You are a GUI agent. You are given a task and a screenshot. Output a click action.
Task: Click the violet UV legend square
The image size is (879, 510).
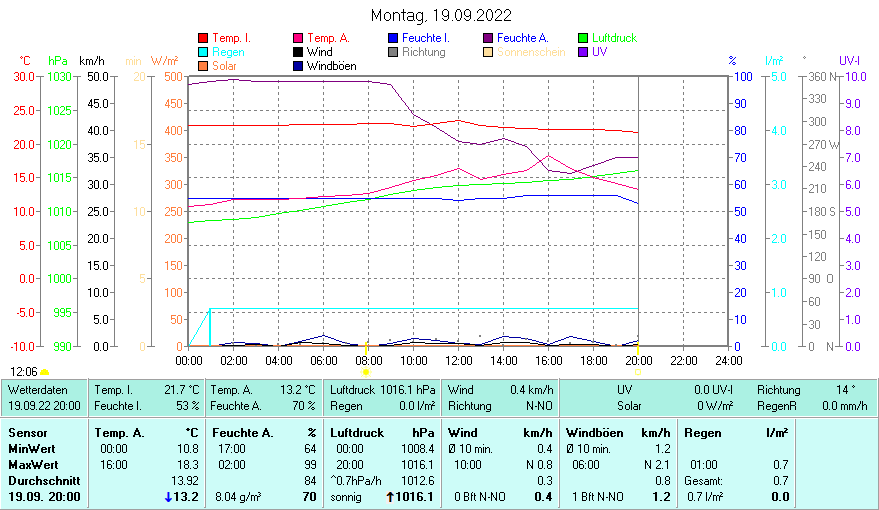pyautogui.click(x=583, y=52)
